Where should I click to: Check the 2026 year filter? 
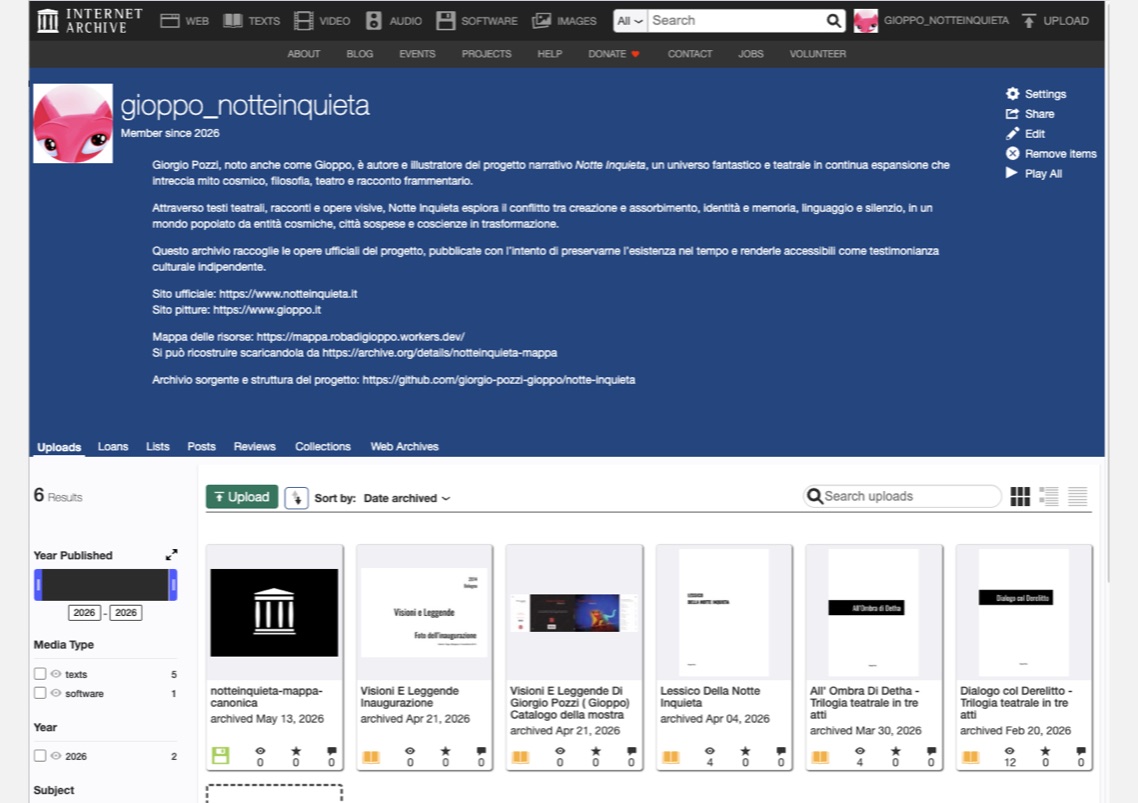point(40,756)
